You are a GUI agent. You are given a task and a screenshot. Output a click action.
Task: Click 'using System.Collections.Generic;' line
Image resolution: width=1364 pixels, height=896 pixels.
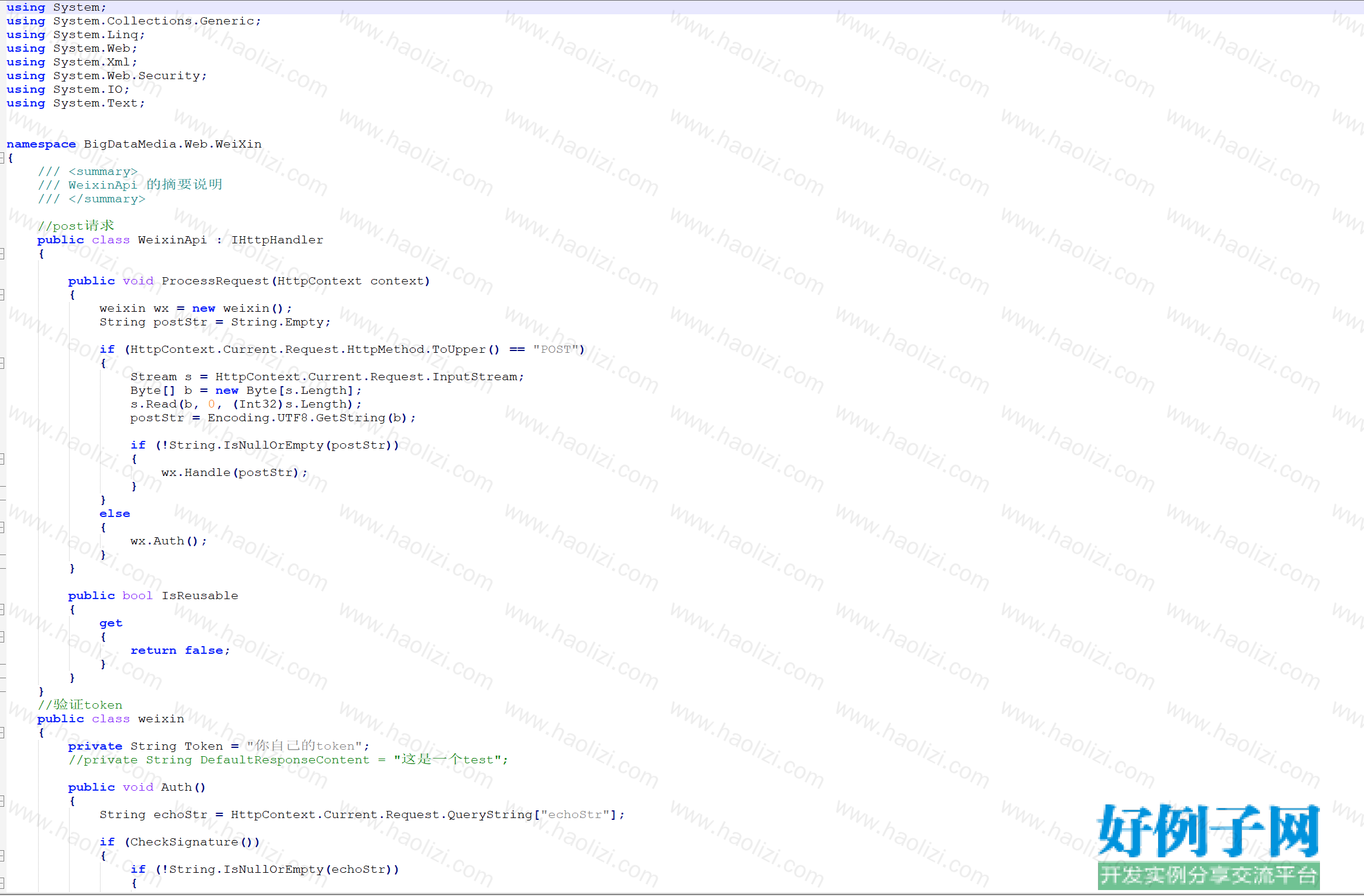point(134,21)
